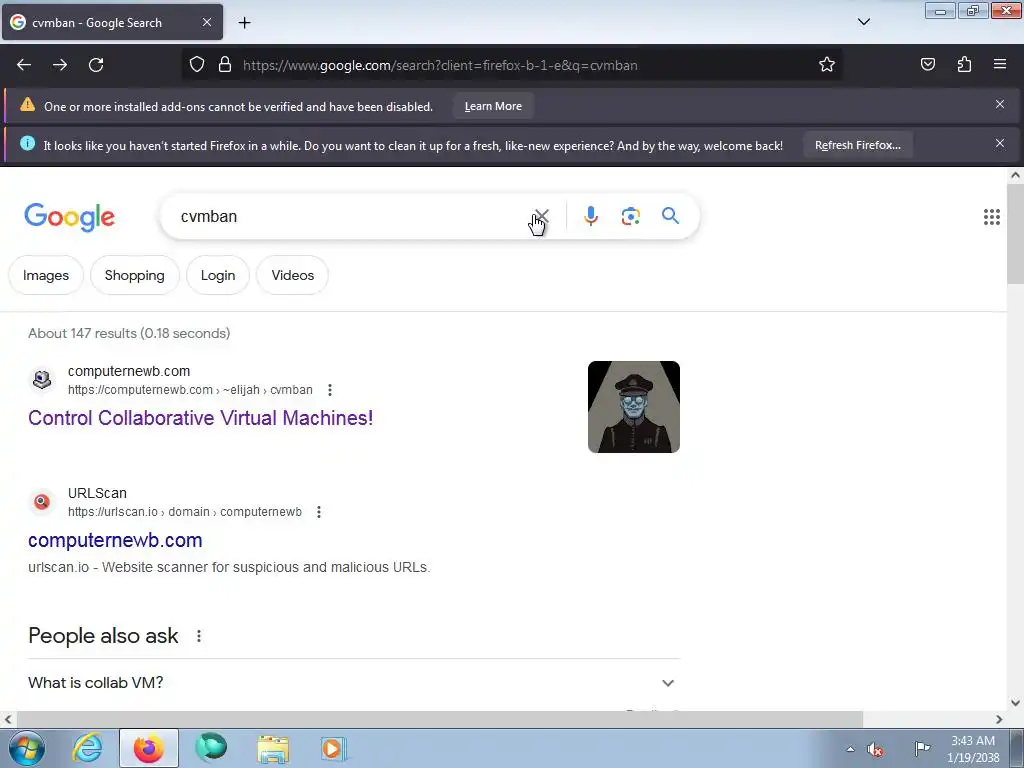Select the Login filter chip
Image resolution: width=1024 pixels, height=768 pixels.
click(217, 275)
